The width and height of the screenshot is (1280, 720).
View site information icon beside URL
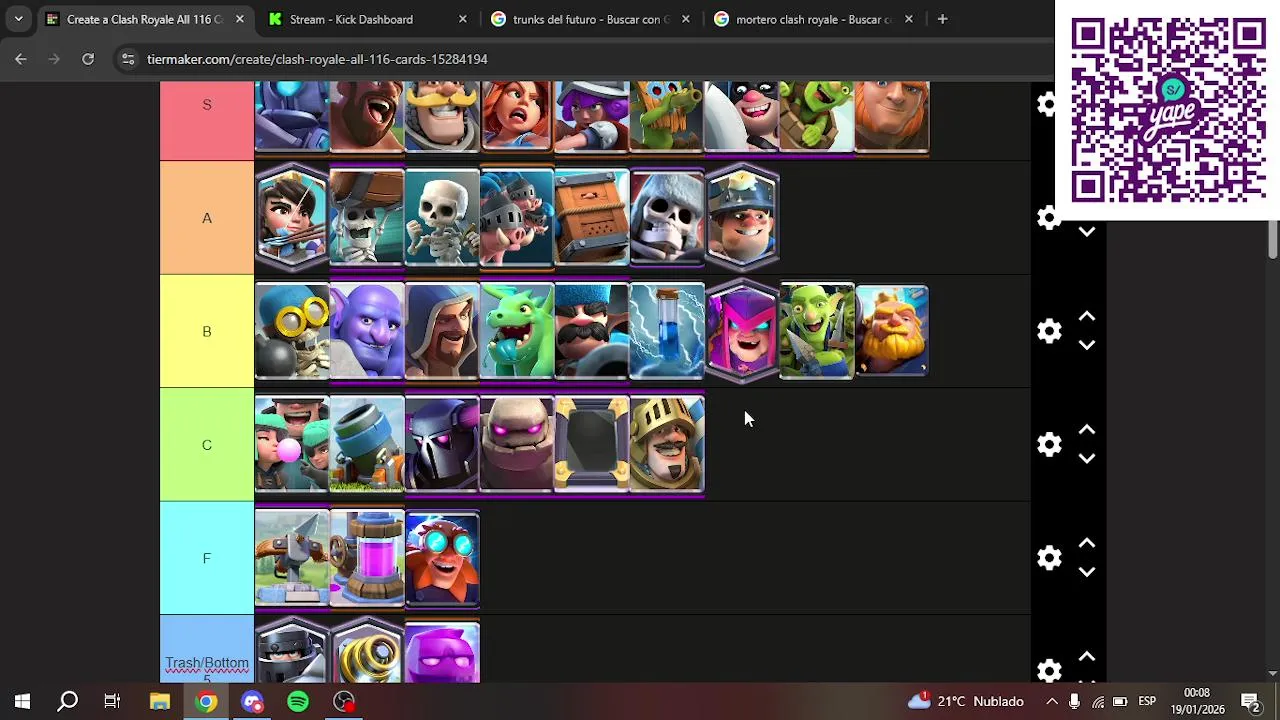coord(128,59)
